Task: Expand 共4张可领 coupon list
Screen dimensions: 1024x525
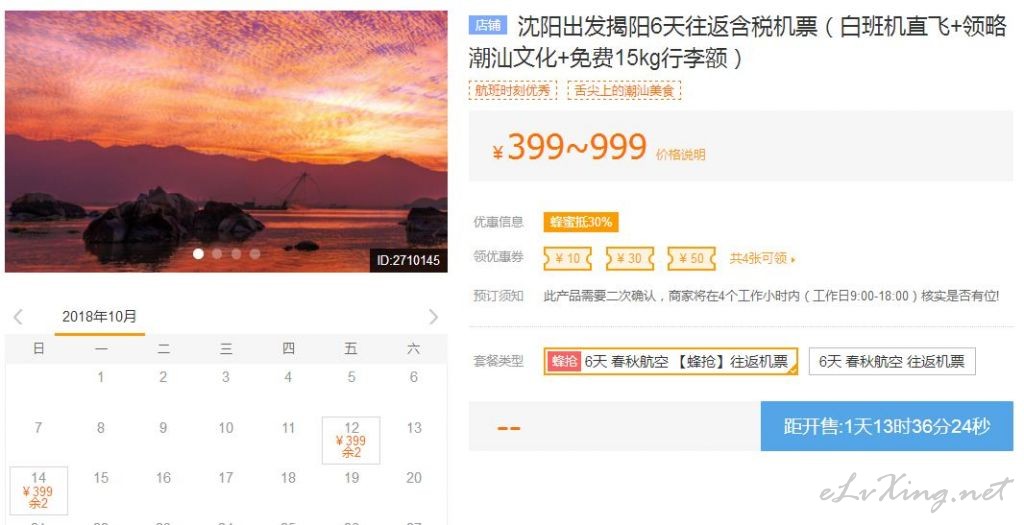Action: point(762,259)
